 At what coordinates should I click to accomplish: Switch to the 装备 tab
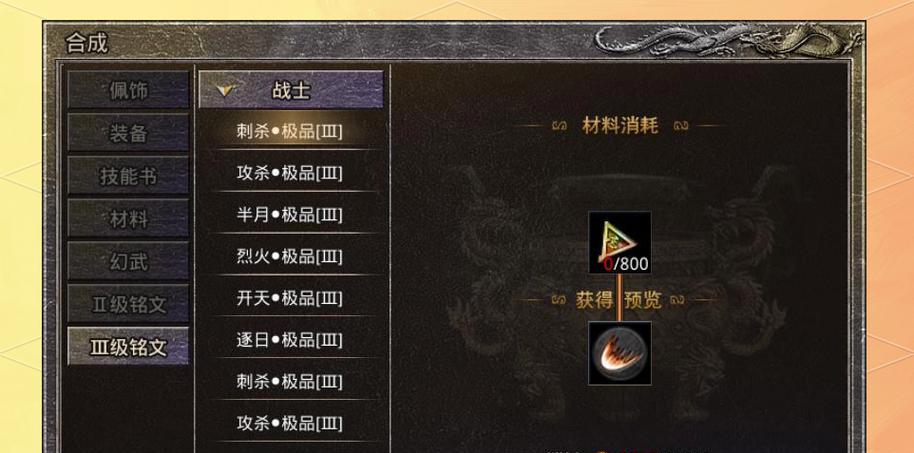point(128,132)
